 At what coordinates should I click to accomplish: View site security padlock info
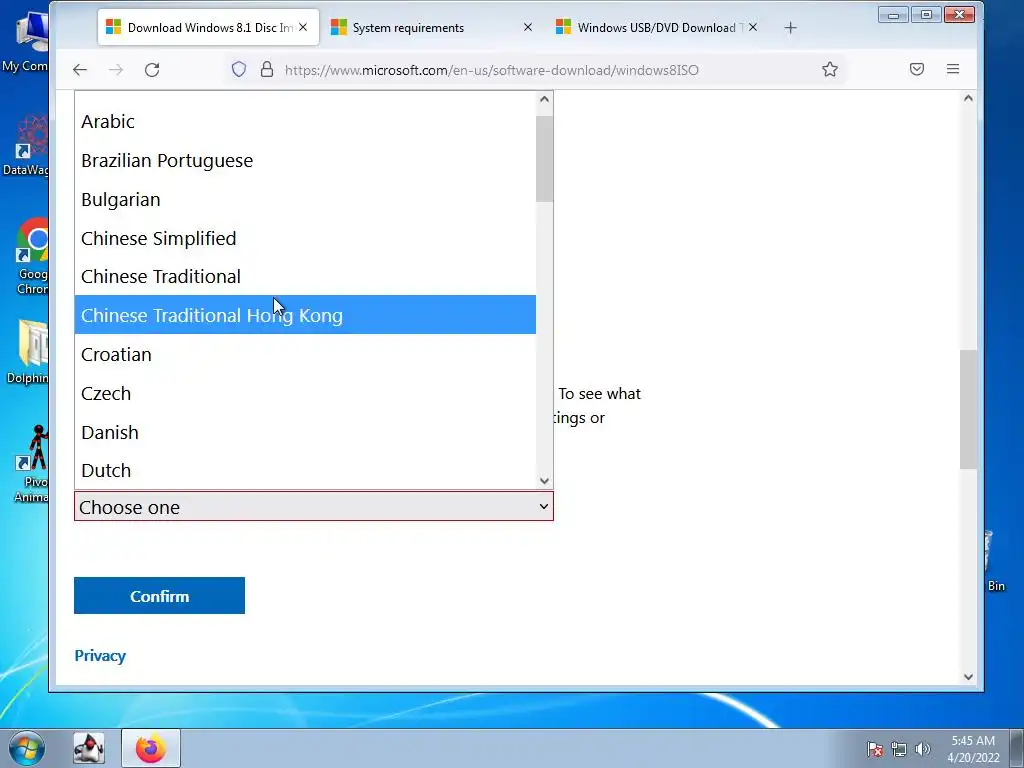(266, 69)
